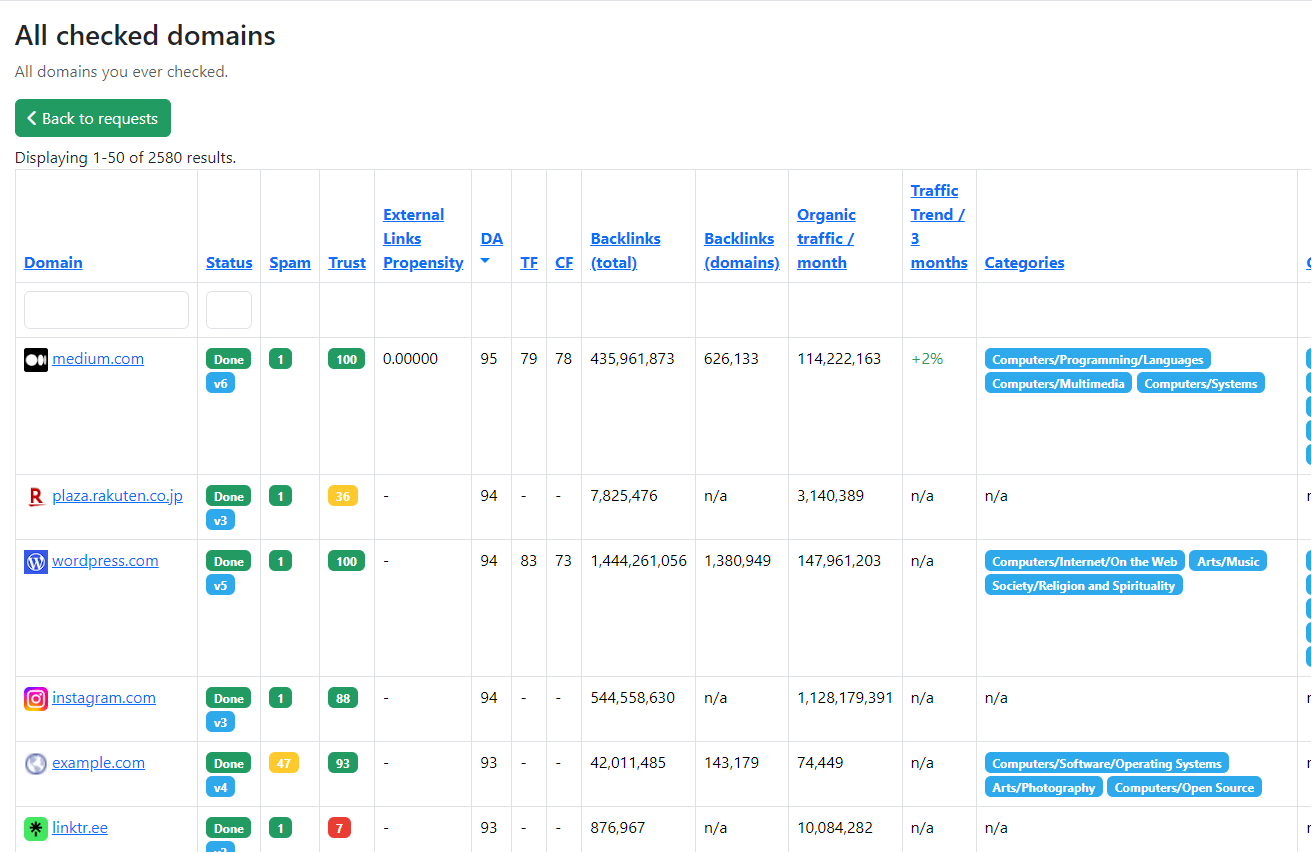Sort table by Trust column
Viewport: 1312px width, 853px height.
(x=347, y=263)
